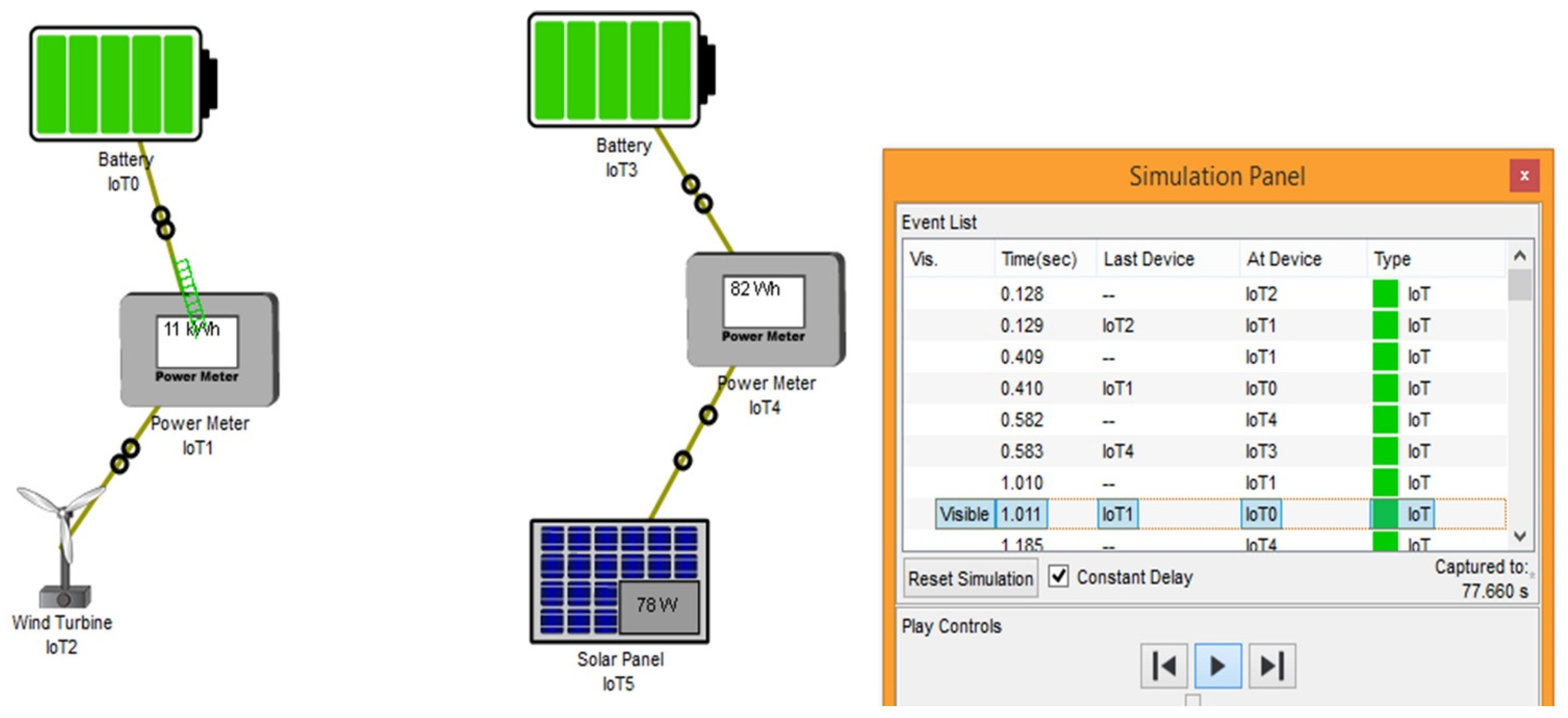Image resolution: width=1568 pixels, height=718 pixels.
Task: Close the Simulation Panel
Action: (1524, 176)
